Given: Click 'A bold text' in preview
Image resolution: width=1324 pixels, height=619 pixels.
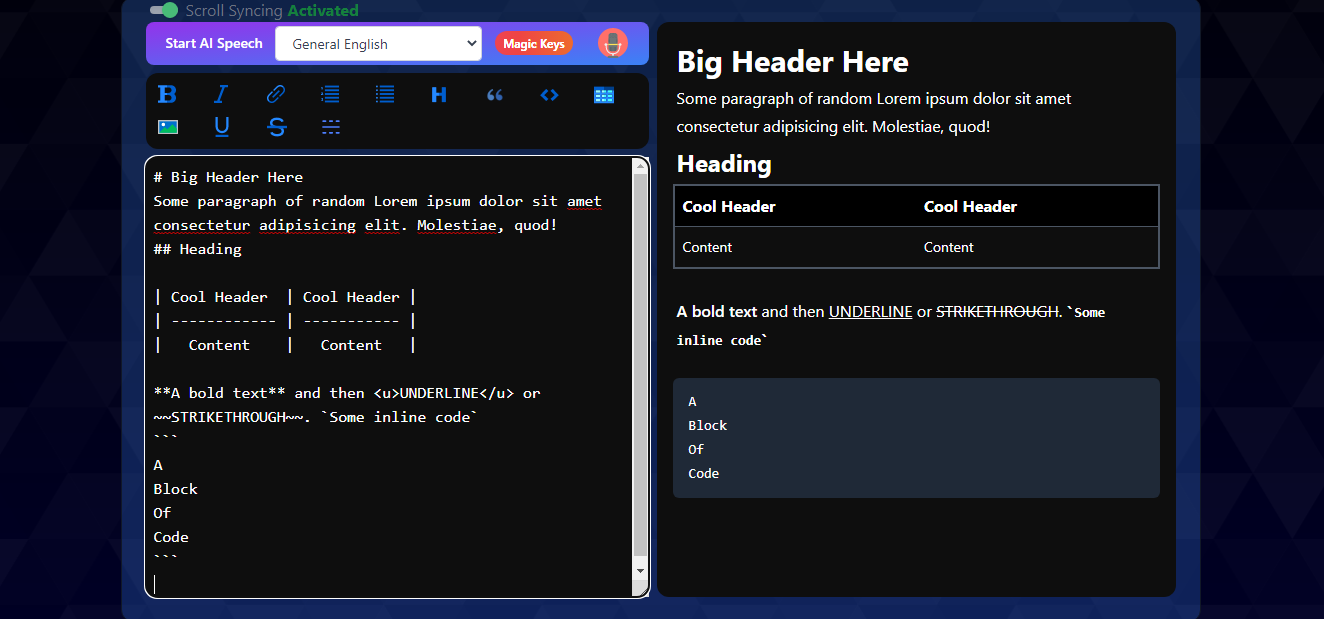Looking at the screenshot, I should tap(717, 312).
